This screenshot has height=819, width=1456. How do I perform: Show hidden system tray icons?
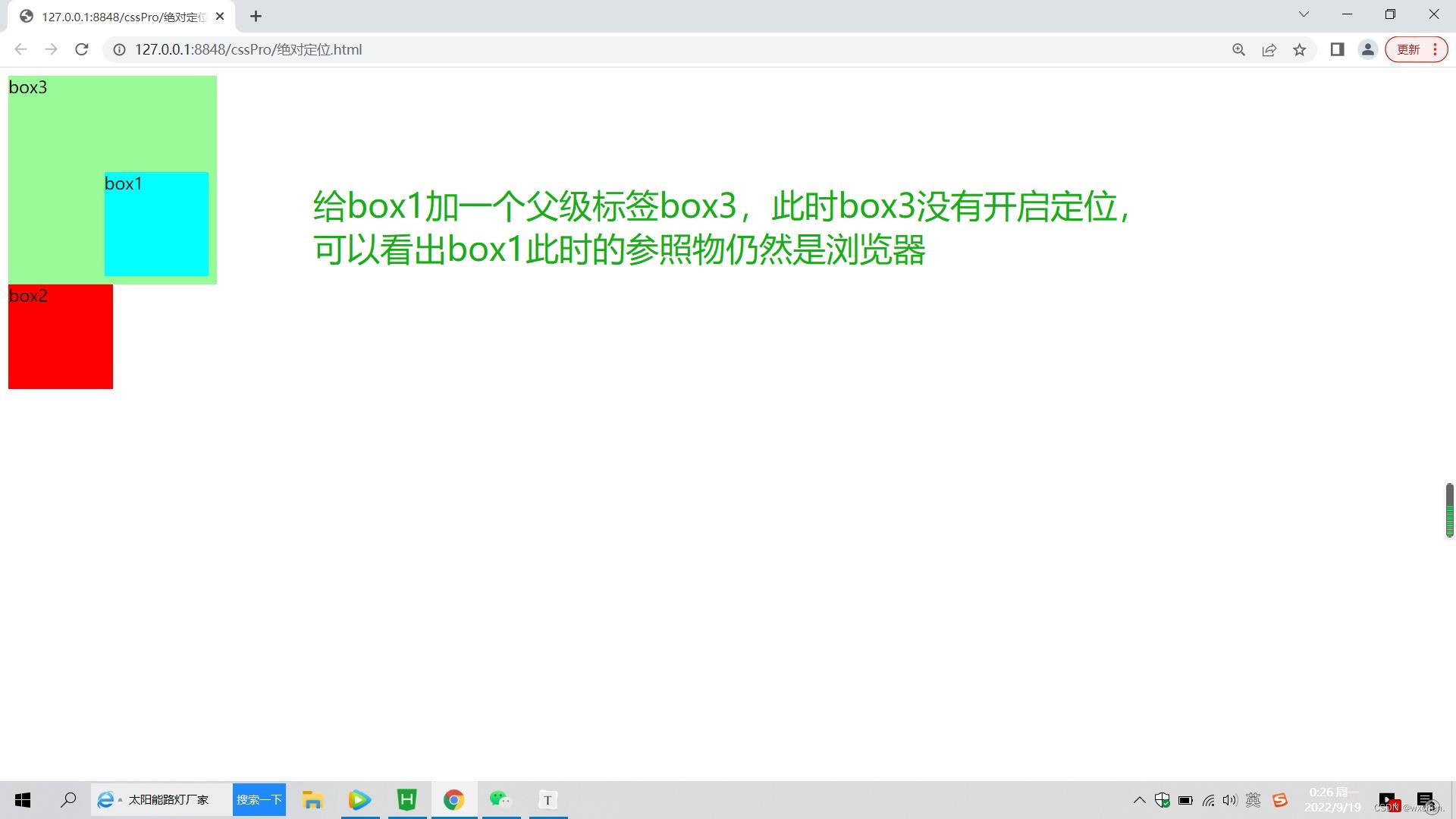[x=1139, y=800]
